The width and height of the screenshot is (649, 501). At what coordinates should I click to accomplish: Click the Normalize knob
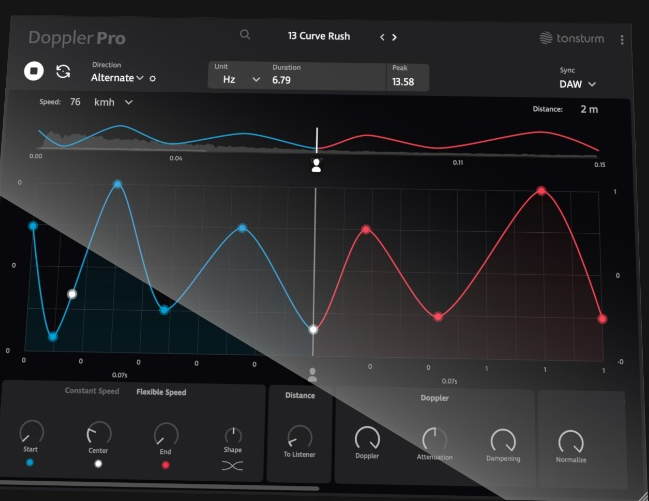tap(571, 442)
